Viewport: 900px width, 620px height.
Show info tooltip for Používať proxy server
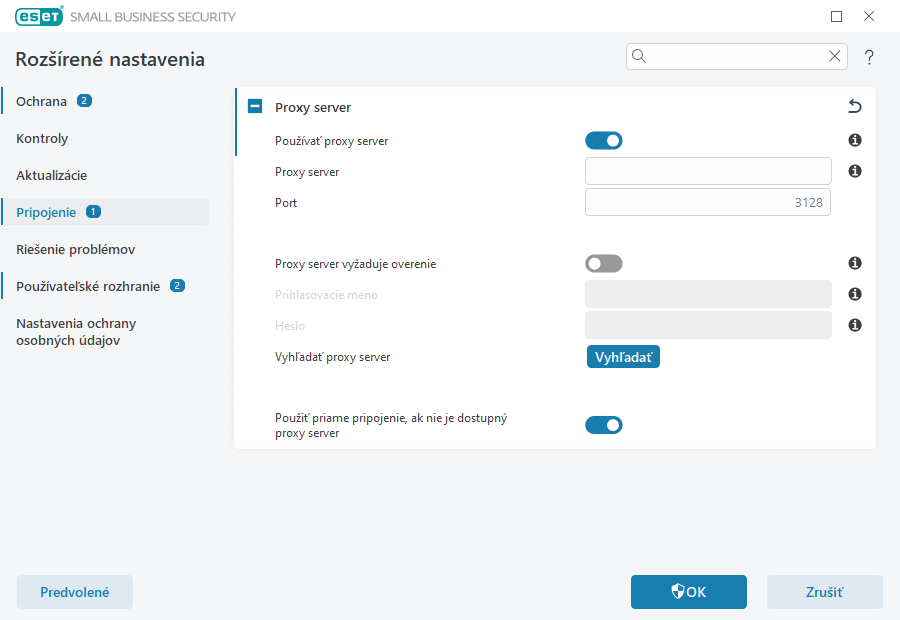click(854, 140)
